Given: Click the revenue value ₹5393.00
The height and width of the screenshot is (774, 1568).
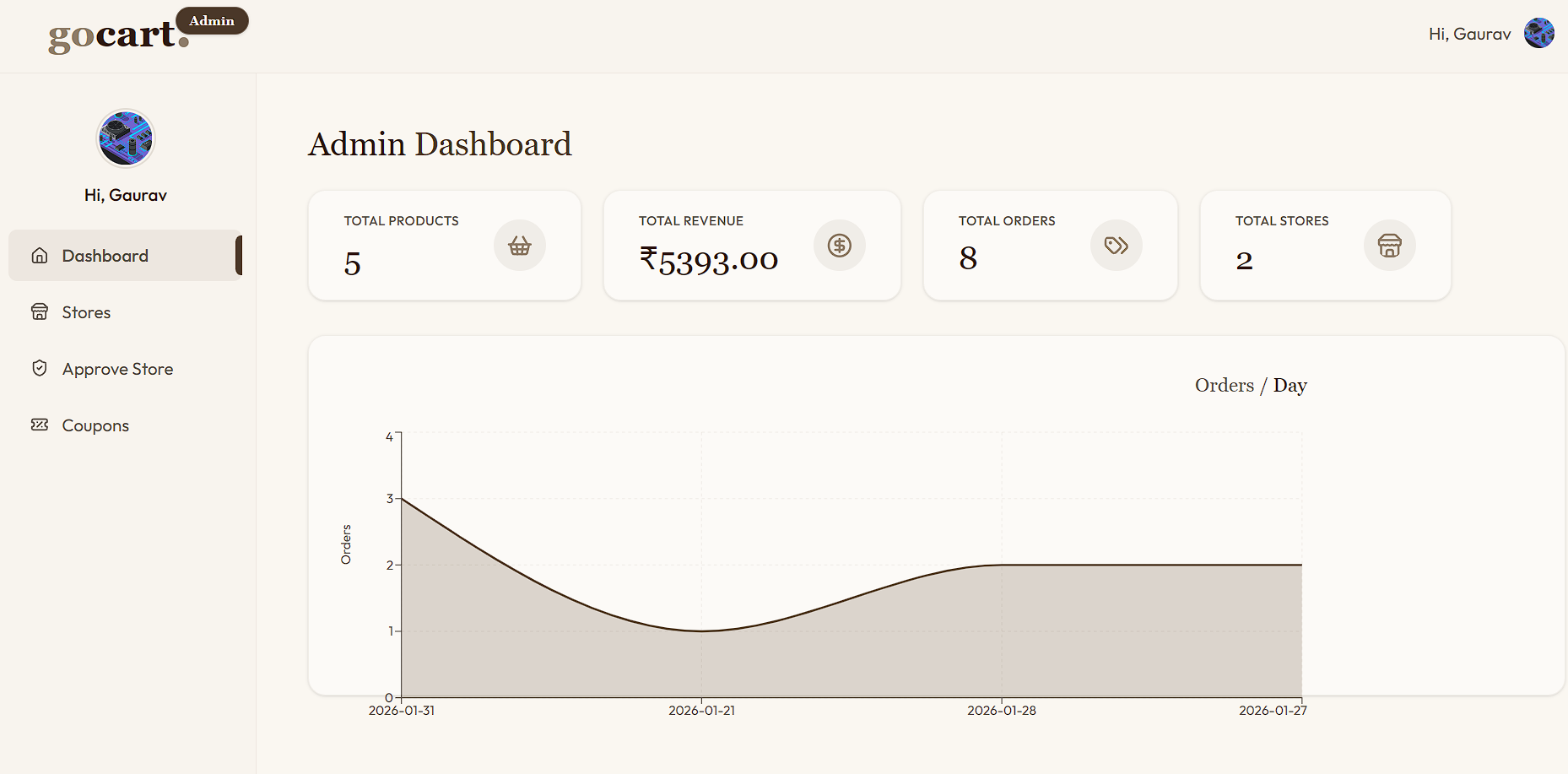Looking at the screenshot, I should pos(709,261).
